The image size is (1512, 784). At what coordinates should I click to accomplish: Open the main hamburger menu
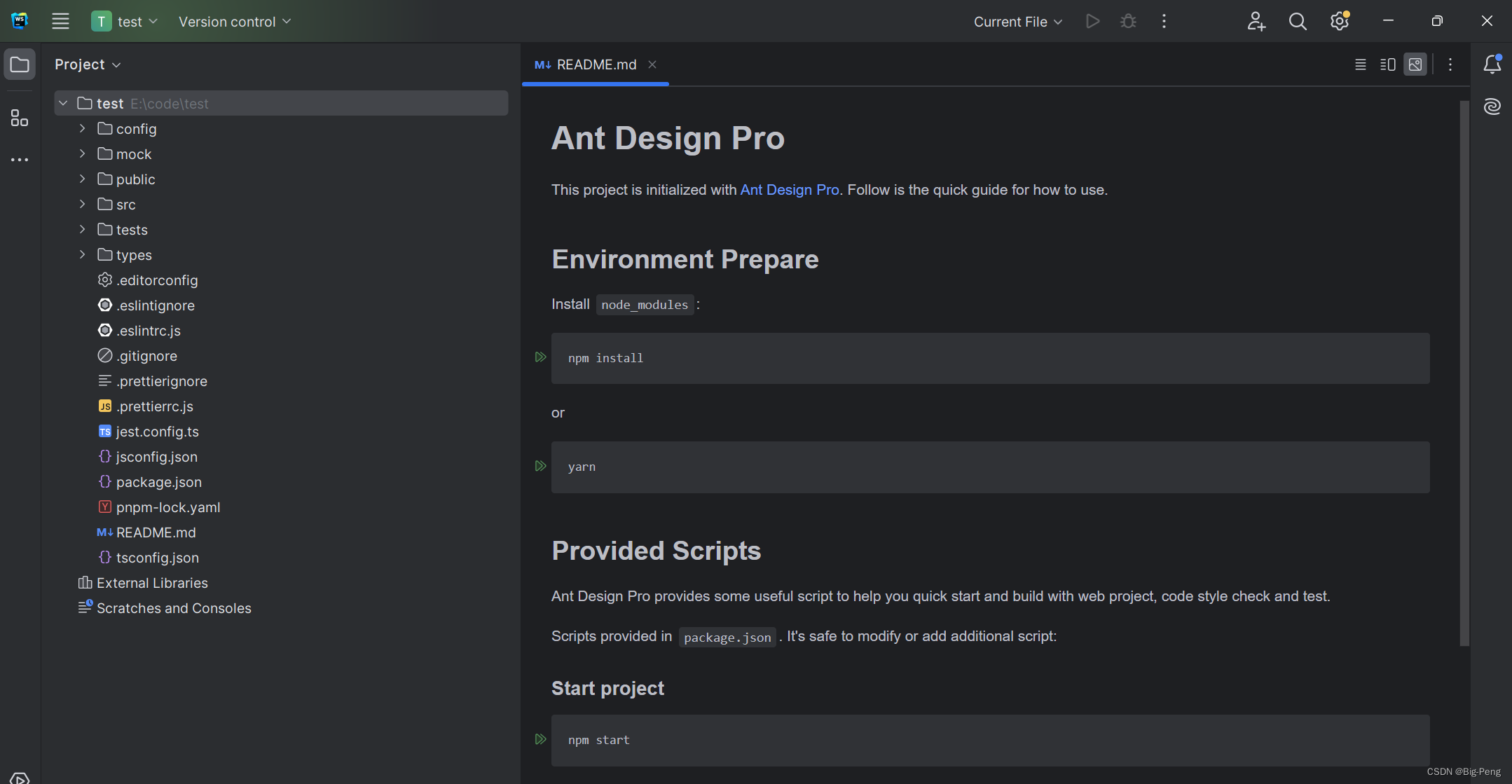coord(60,21)
